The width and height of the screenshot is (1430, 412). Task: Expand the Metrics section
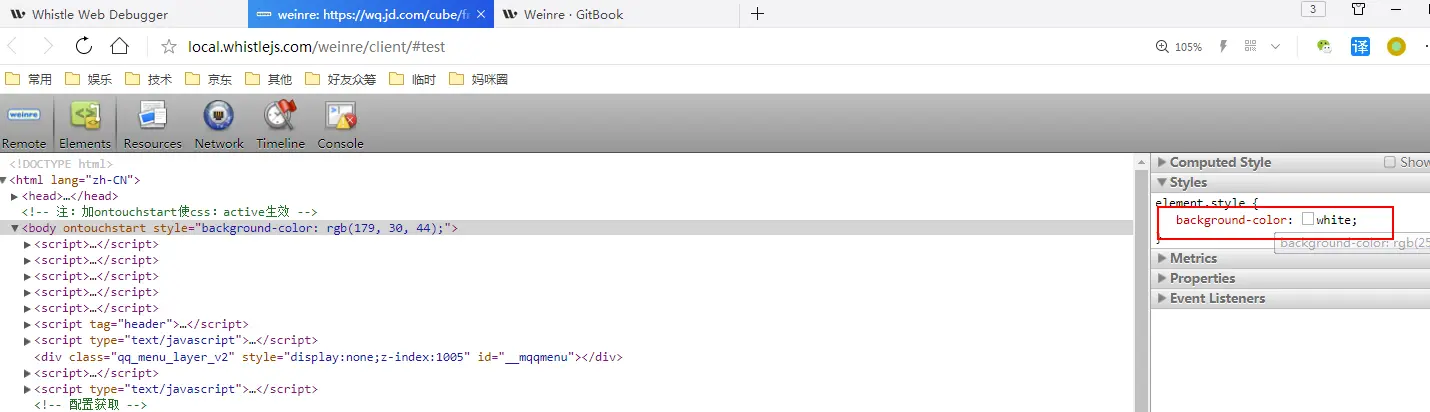click(1162, 258)
